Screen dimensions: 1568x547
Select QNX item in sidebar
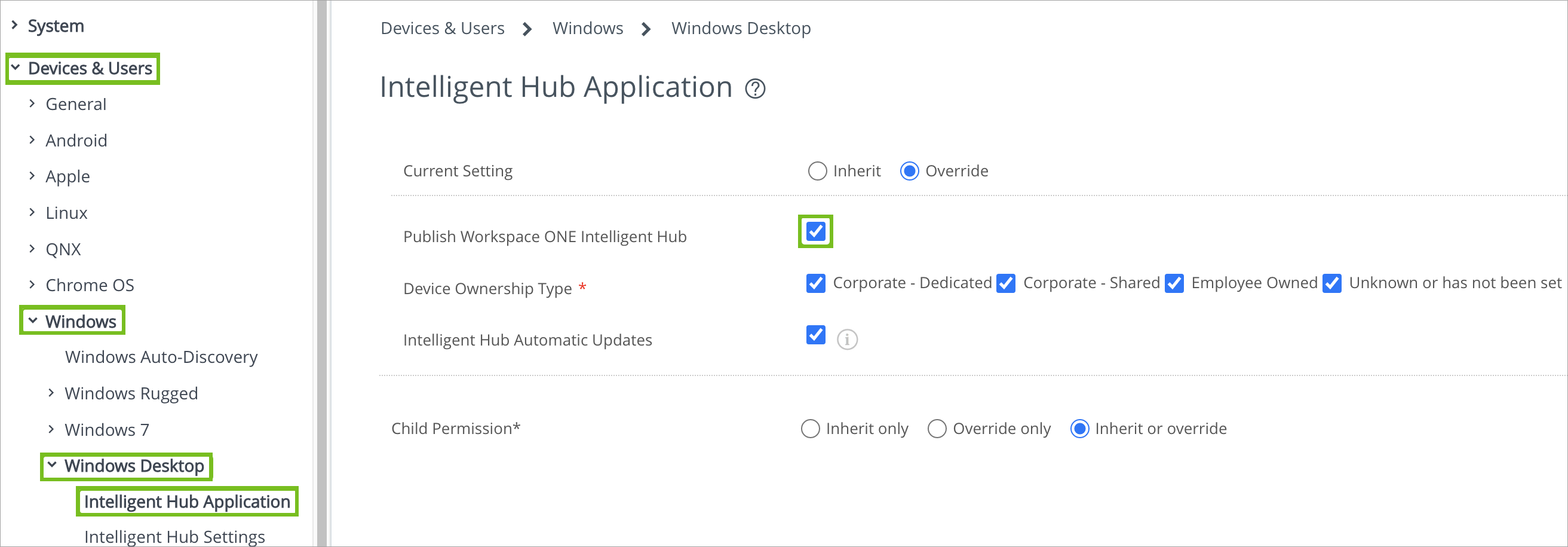click(63, 249)
